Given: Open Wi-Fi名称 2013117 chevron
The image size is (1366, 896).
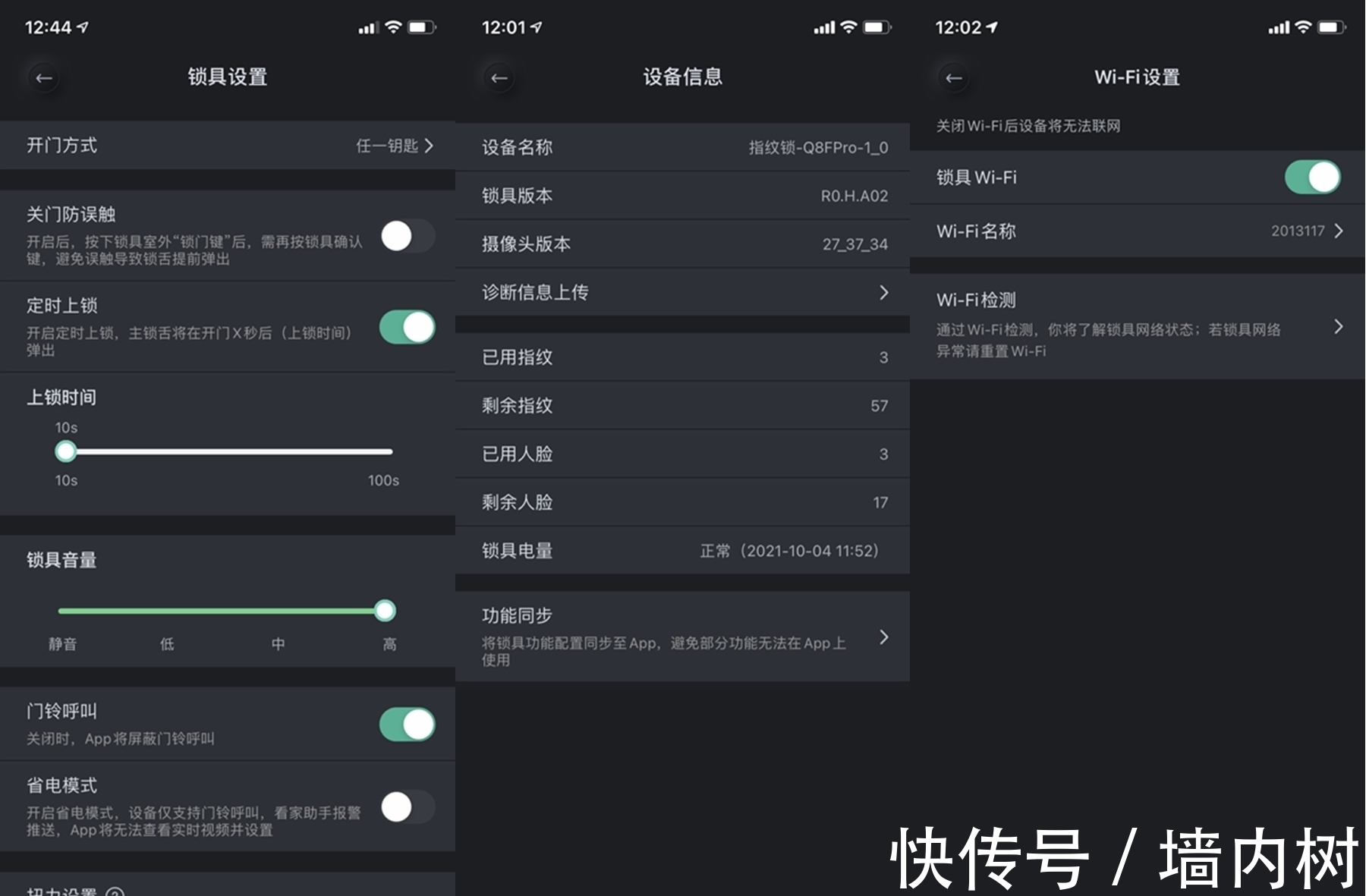Looking at the screenshot, I should point(1338,231).
